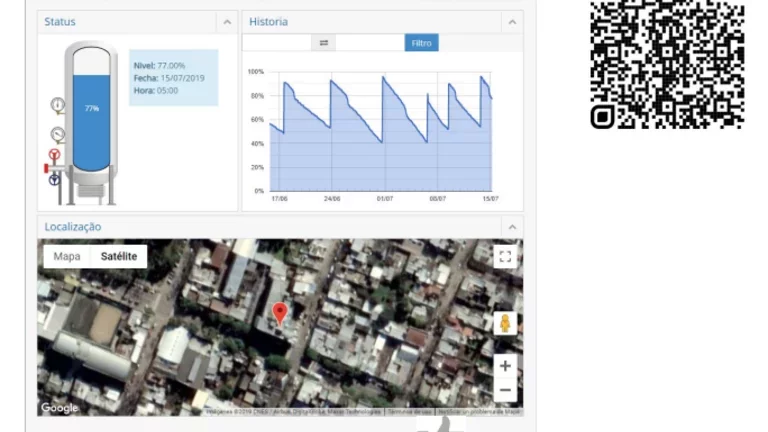
Task: Collapse the Historia panel
Action: point(512,22)
